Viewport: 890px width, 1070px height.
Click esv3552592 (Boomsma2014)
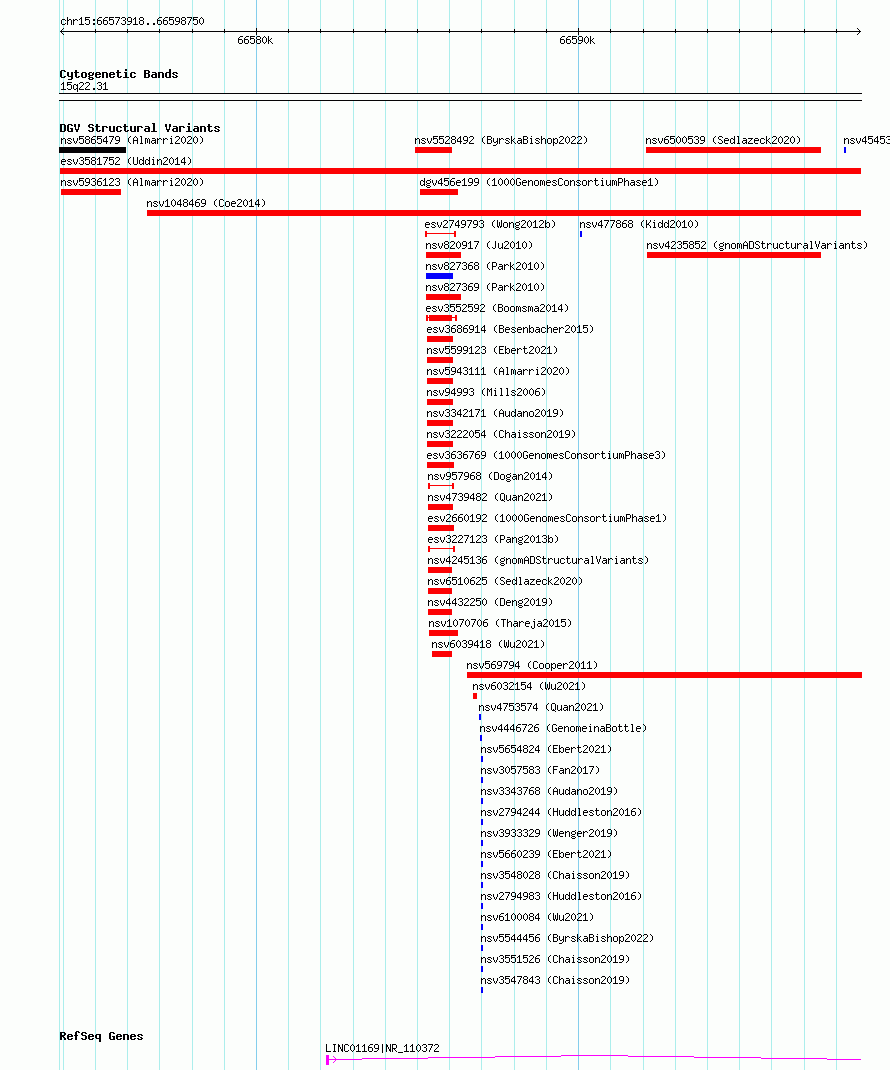coord(497,308)
